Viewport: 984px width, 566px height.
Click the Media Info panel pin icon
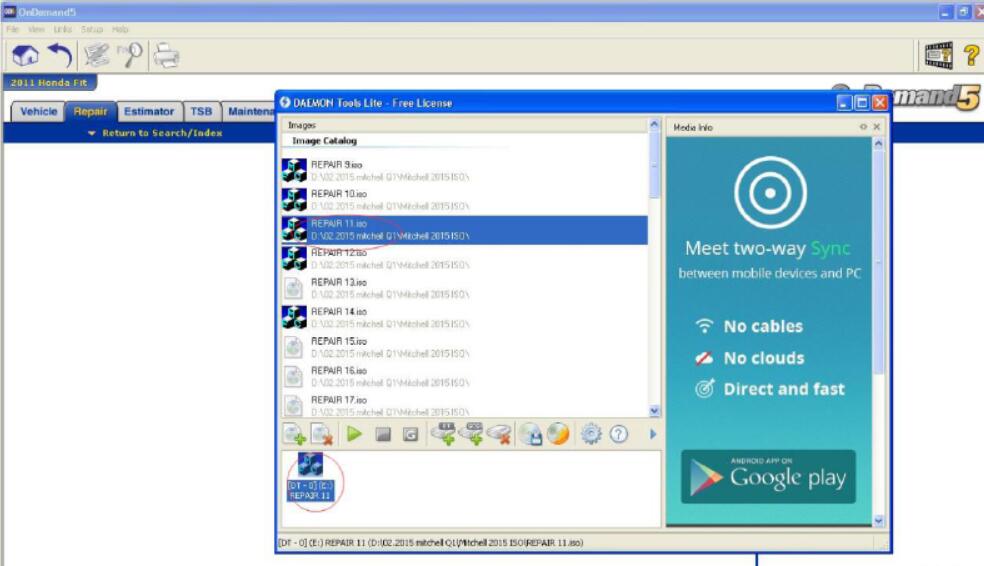pos(864,127)
